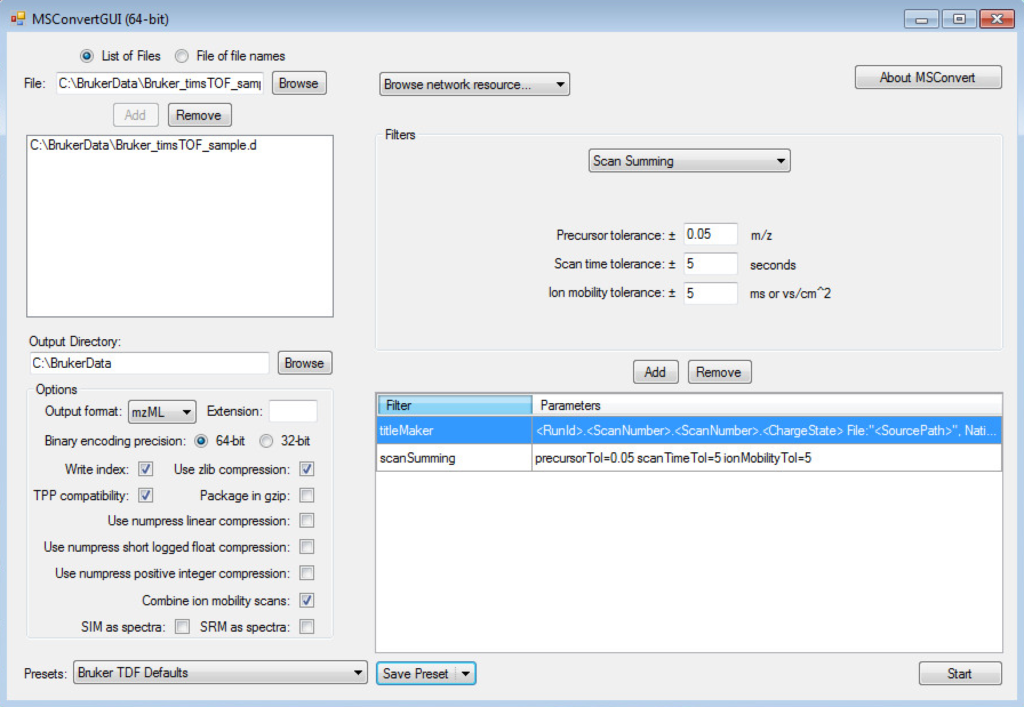Click the Ion mobility tolerance field
This screenshot has height=707, width=1024.
click(711, 293)
